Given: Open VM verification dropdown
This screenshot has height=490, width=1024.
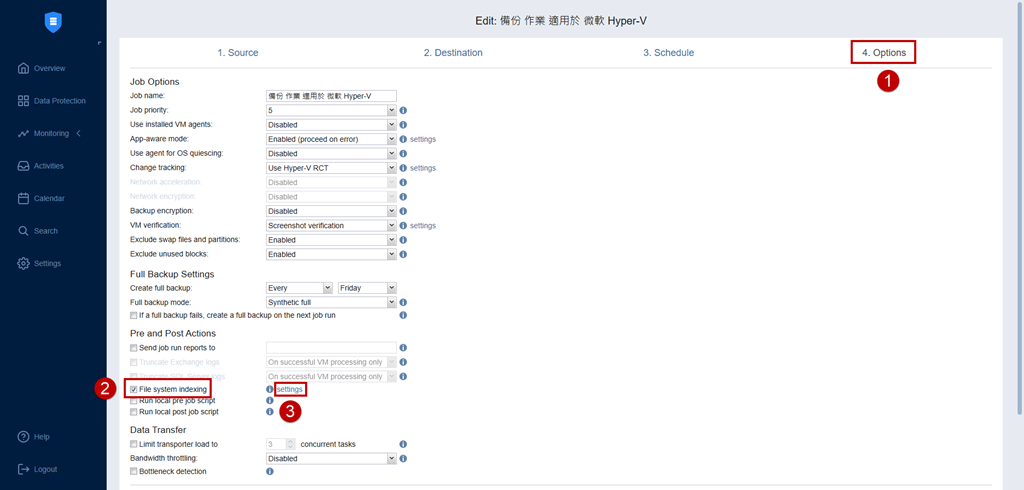Looking at the screenshot, I should pyautogui.click(x=331, y=225).
